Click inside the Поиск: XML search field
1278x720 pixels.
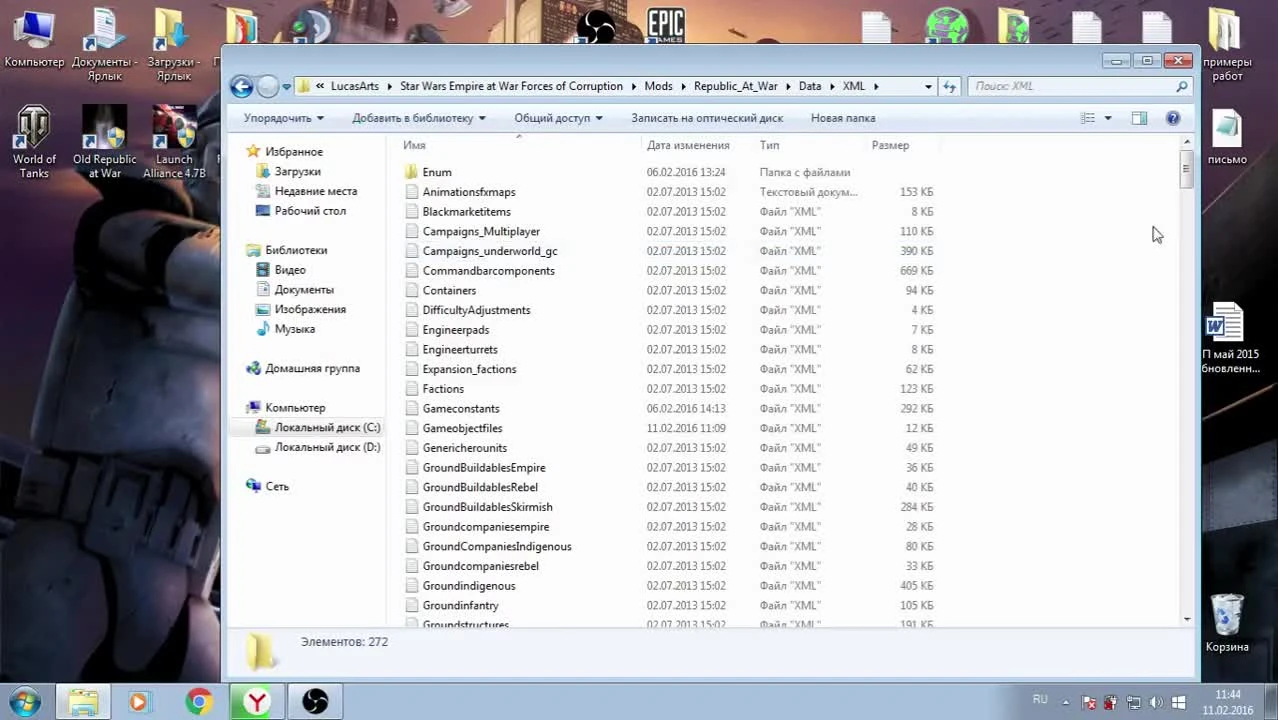tap(1070, 87)
